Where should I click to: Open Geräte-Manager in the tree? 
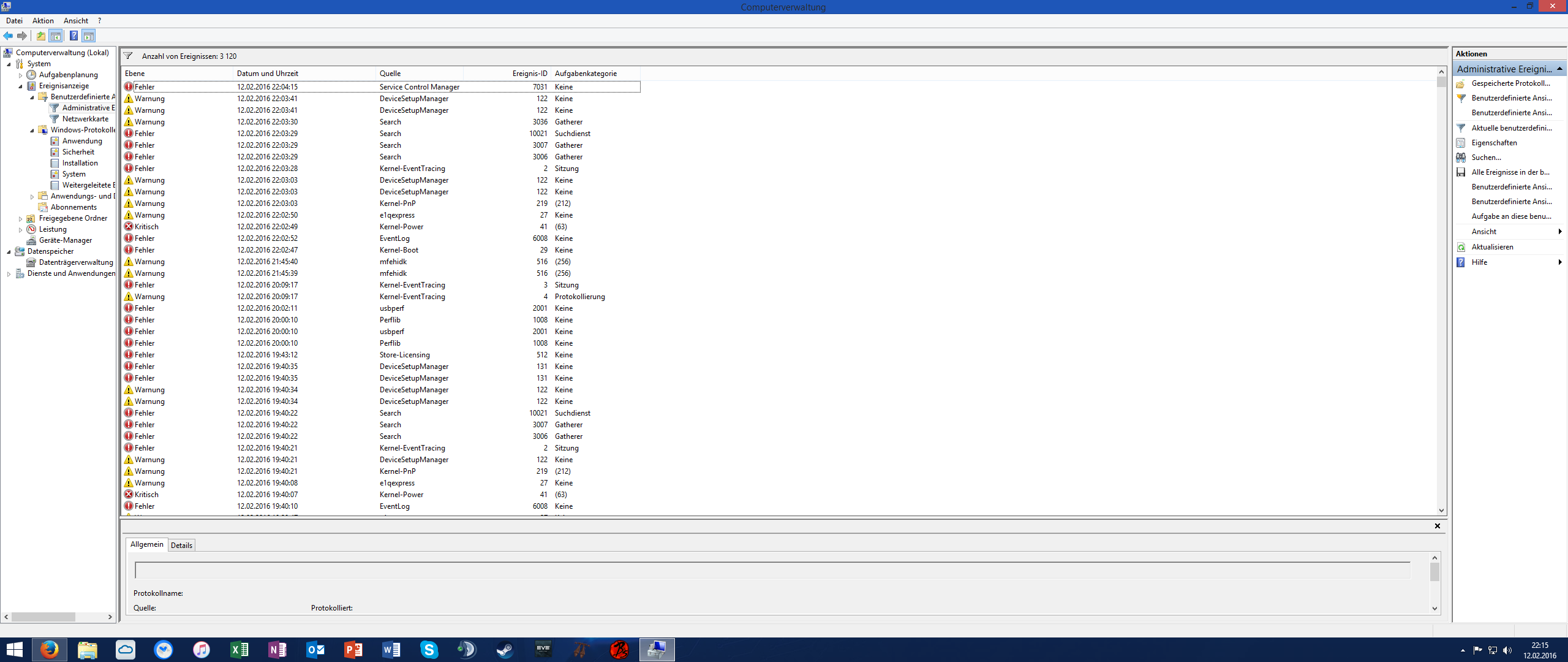click(65, 240)
